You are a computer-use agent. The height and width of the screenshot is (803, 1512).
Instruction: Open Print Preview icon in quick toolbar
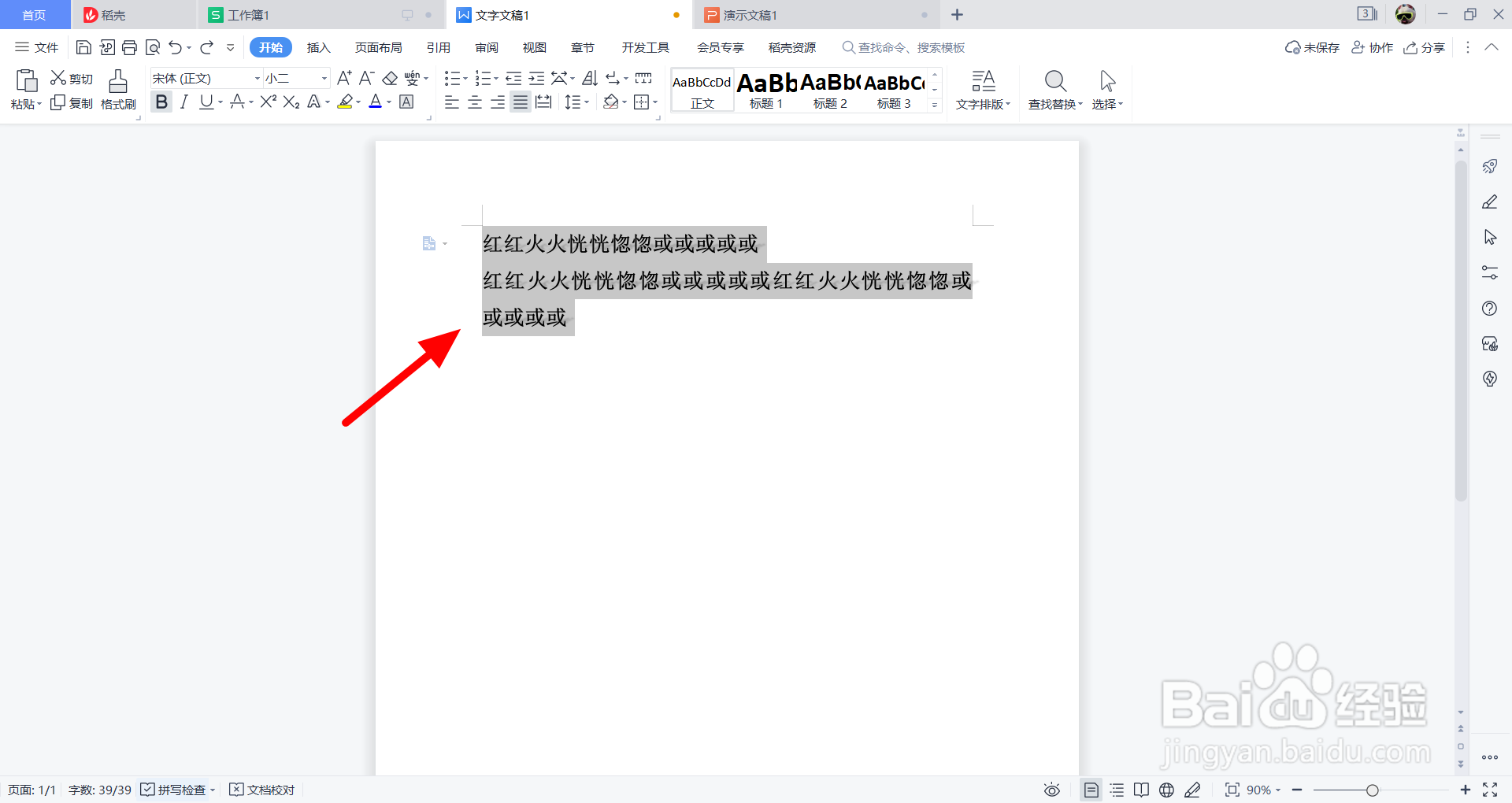point(153,47)
